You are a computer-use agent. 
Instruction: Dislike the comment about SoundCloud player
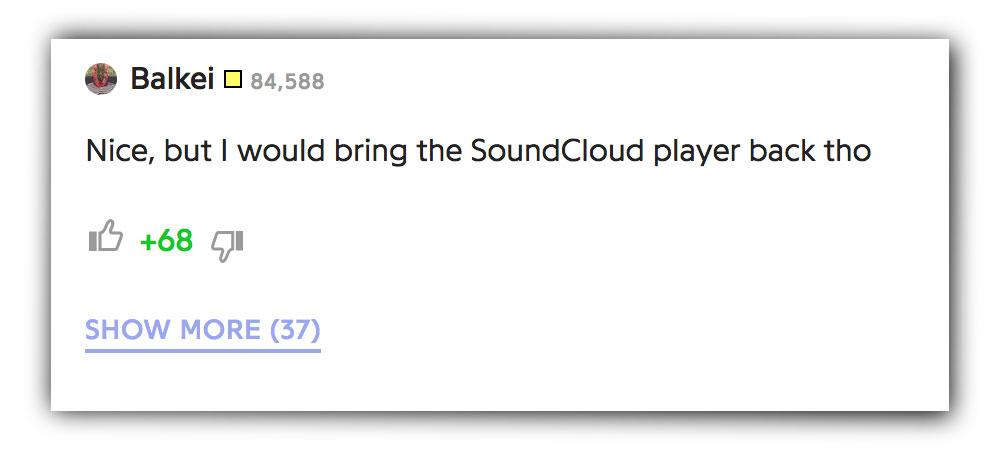pyautogui.click(x=227, y=245)
